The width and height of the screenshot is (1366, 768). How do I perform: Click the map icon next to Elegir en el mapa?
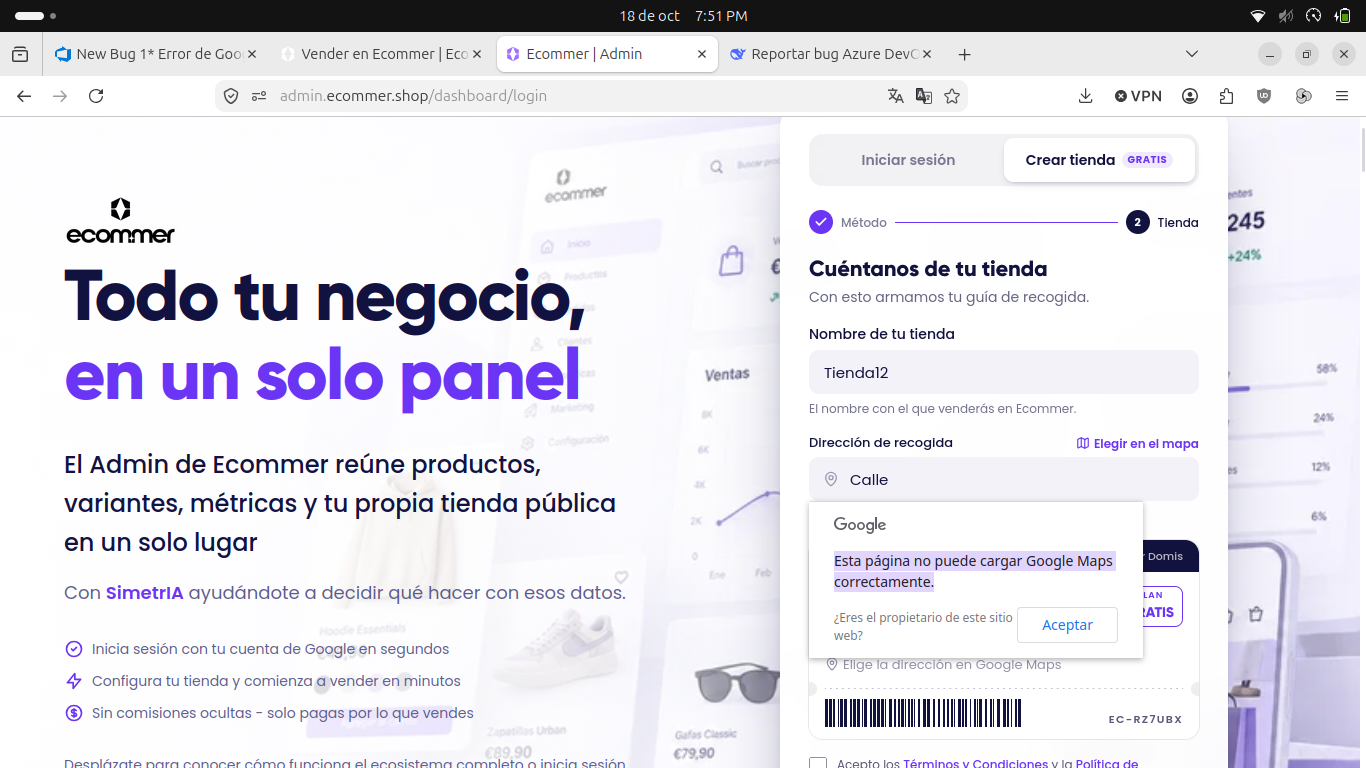[1082, 444]
